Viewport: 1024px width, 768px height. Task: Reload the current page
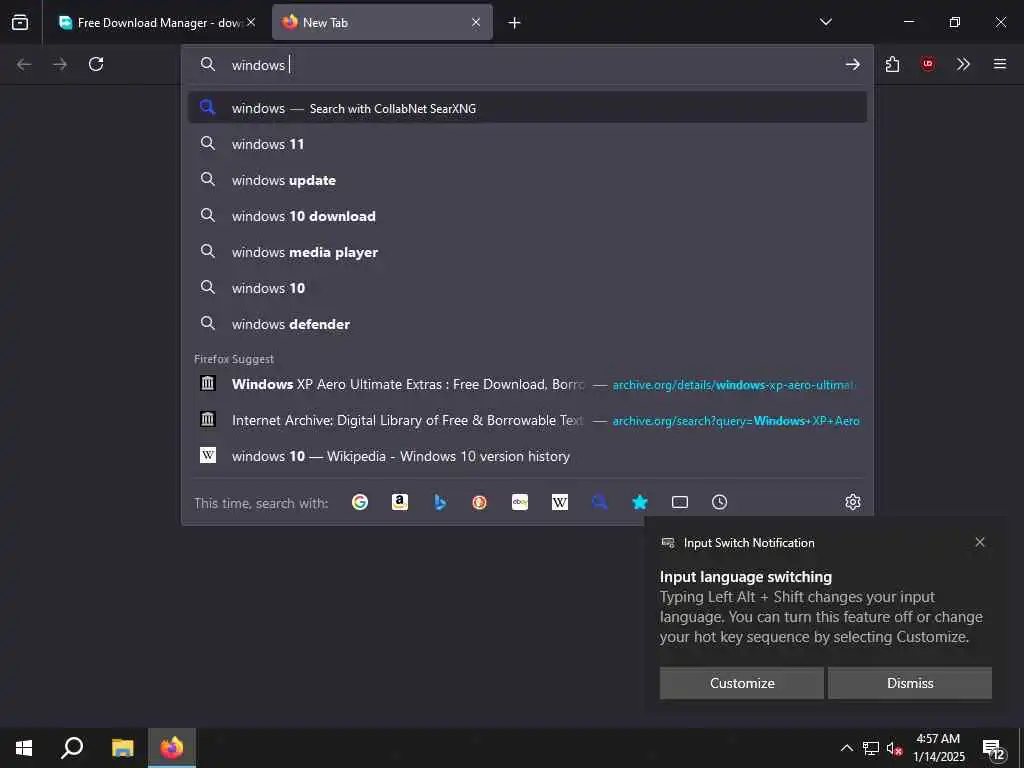point(96,64)
